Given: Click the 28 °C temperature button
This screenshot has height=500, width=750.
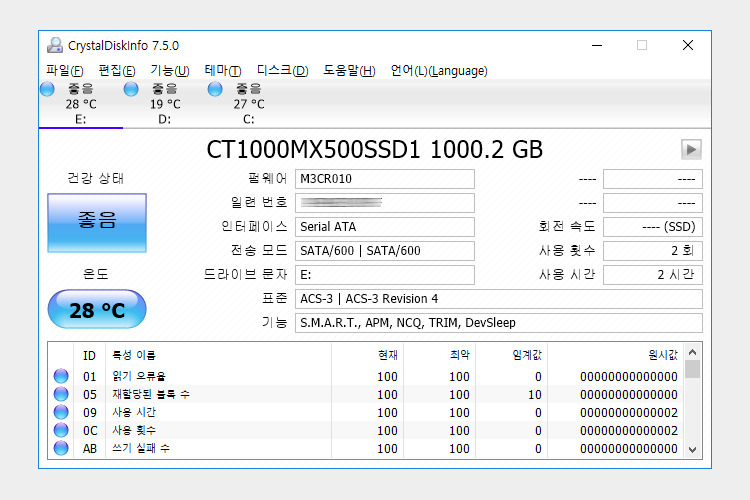Looking at the screenshot, I should click(97, 310).
